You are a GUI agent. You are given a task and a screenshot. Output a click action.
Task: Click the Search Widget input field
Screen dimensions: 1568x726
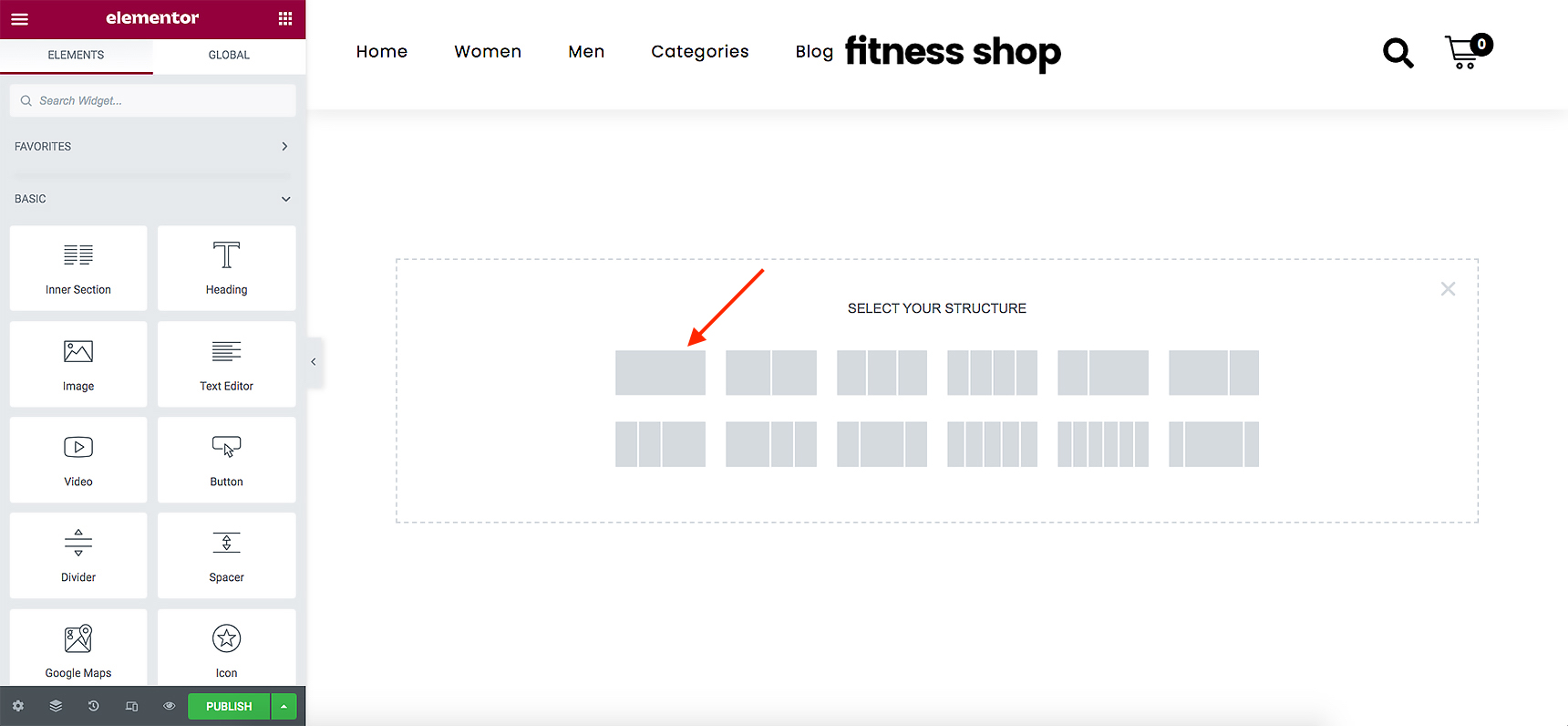point(152,100)
